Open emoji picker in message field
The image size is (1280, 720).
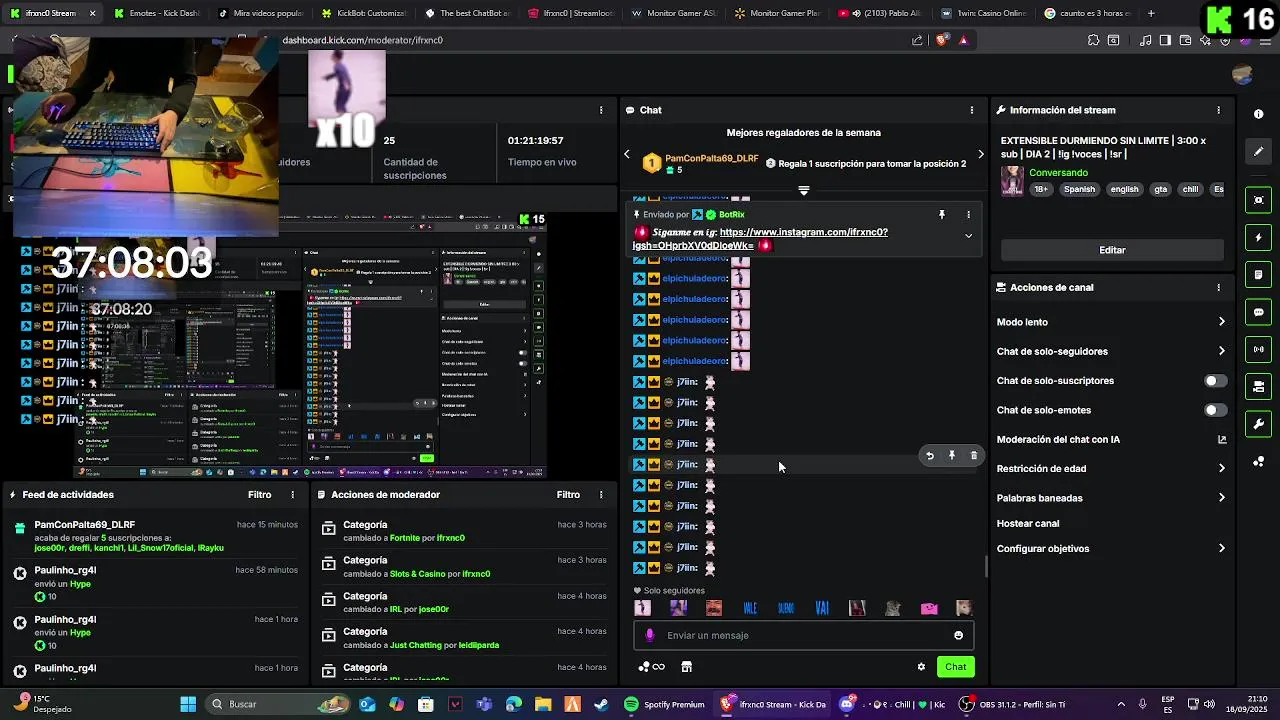coord(958,635)
